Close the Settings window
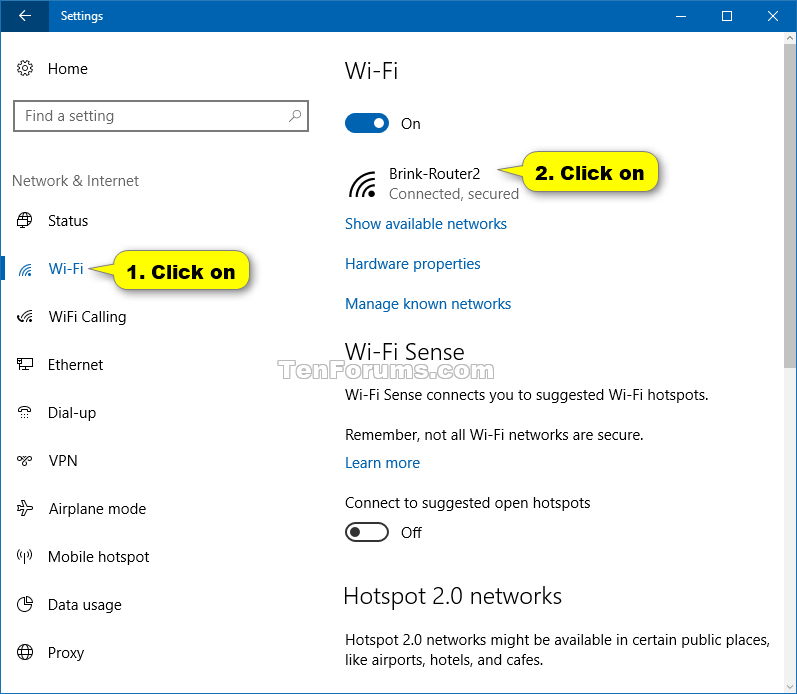 pos(773,16)
